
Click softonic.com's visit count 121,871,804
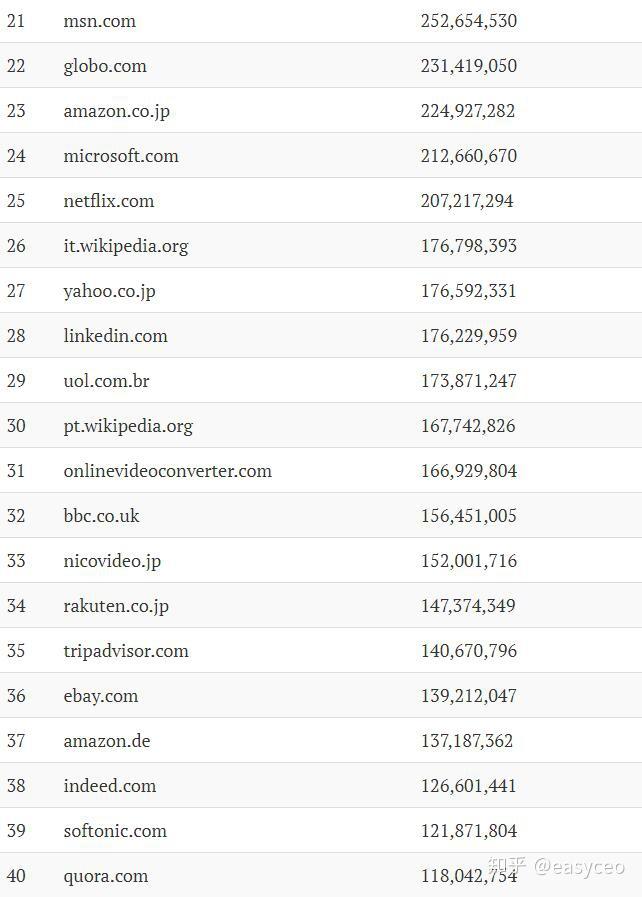point(468,831)
